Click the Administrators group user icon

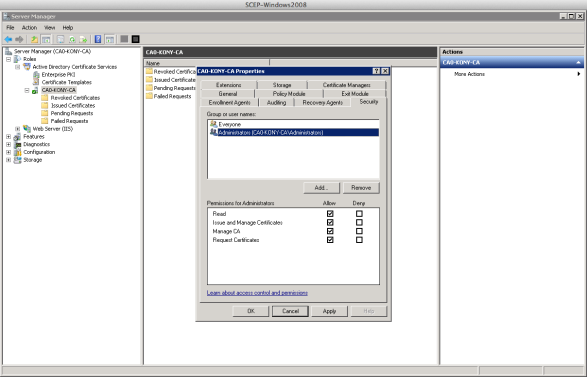click(213, 132)
